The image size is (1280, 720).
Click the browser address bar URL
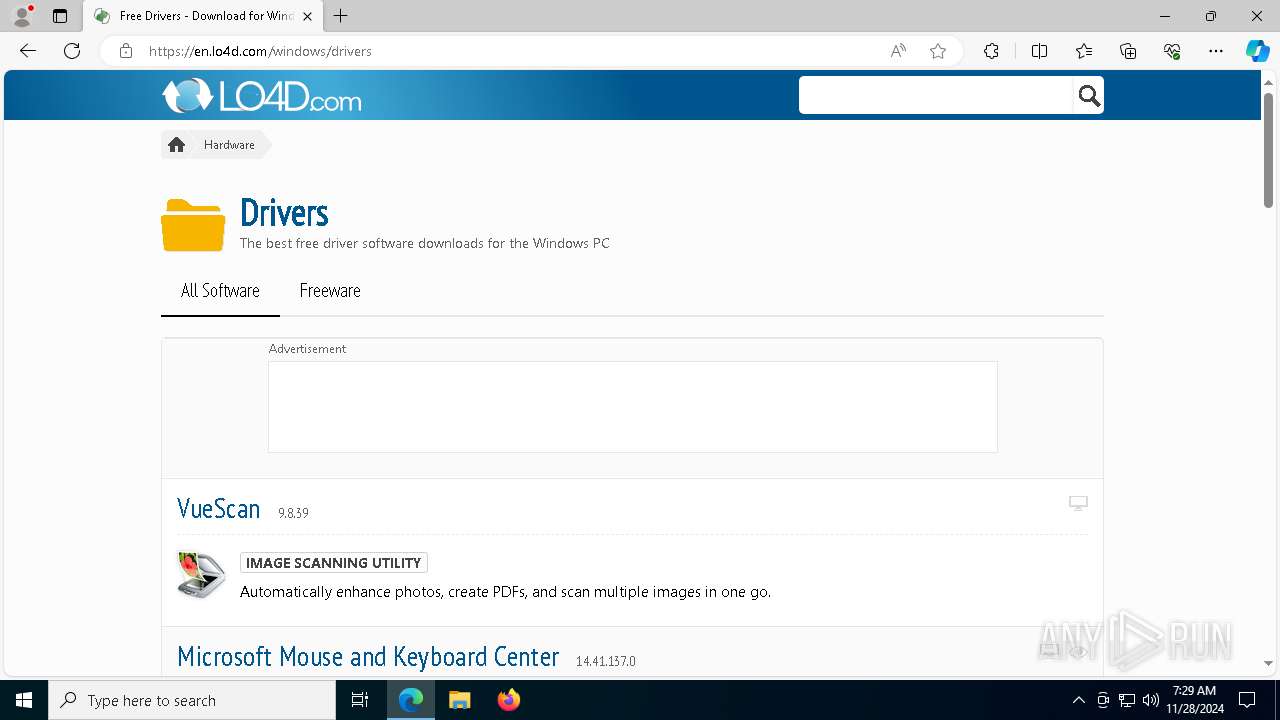click(x=260, y=51)
